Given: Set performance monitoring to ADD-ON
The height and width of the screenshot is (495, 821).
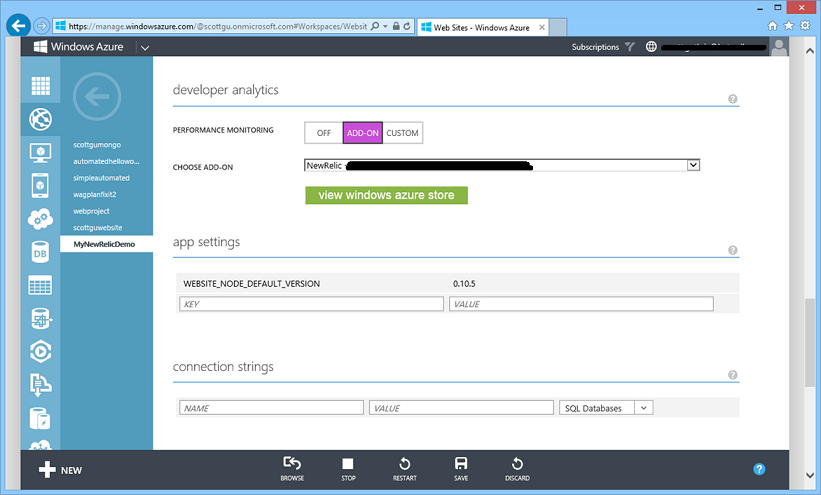Looking at the screenshot, I should 362,133.
